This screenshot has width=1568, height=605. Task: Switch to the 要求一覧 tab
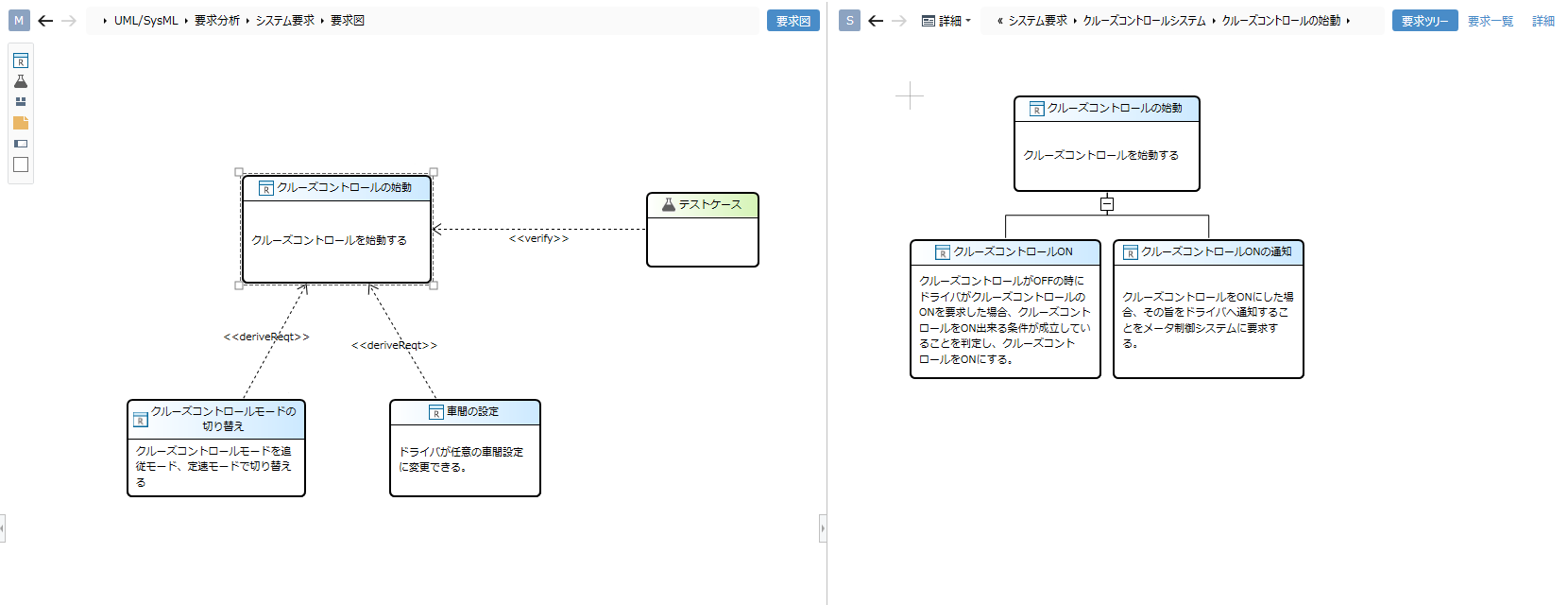[1490, 21]
